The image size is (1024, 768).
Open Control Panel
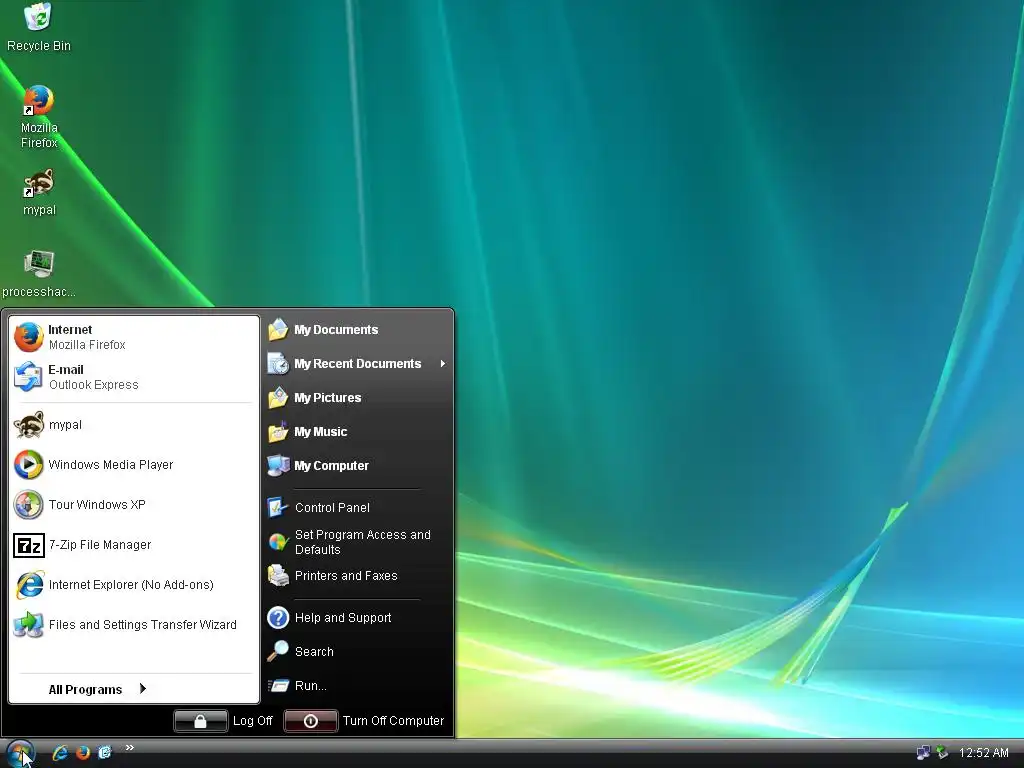click(x=357, y=507)
